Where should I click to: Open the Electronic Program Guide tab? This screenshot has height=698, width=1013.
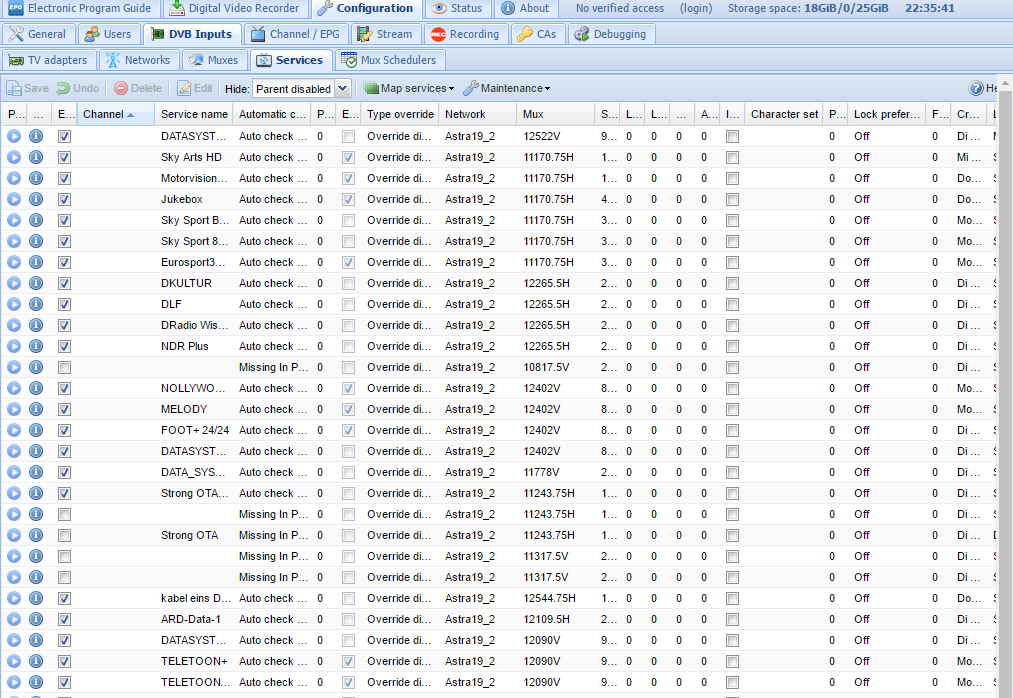[x=79, y=8]
